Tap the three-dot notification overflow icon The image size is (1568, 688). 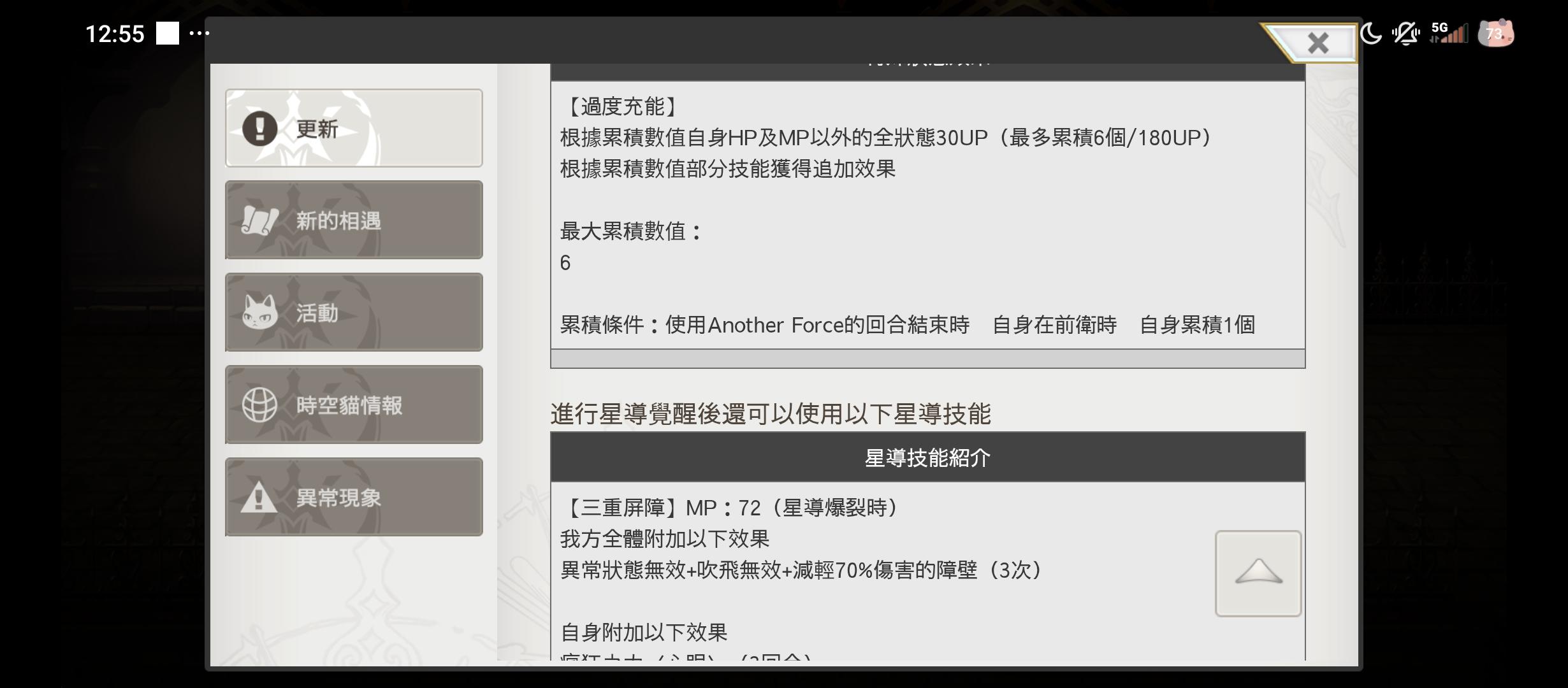[x=200, y=33]
